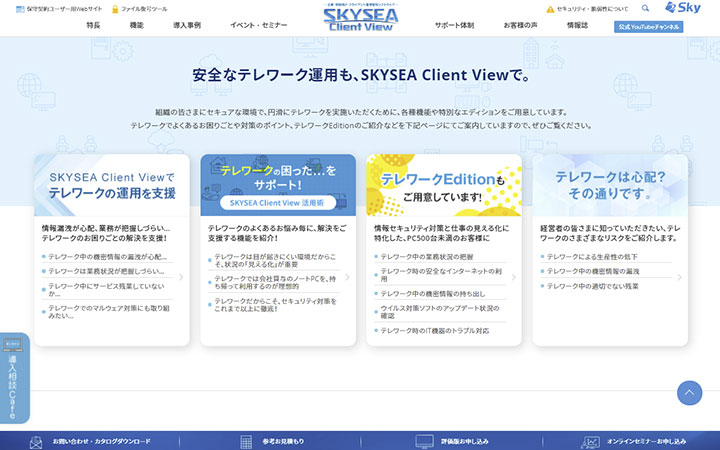Click the SKYSEA Client View logo

[x=361, y=19]
